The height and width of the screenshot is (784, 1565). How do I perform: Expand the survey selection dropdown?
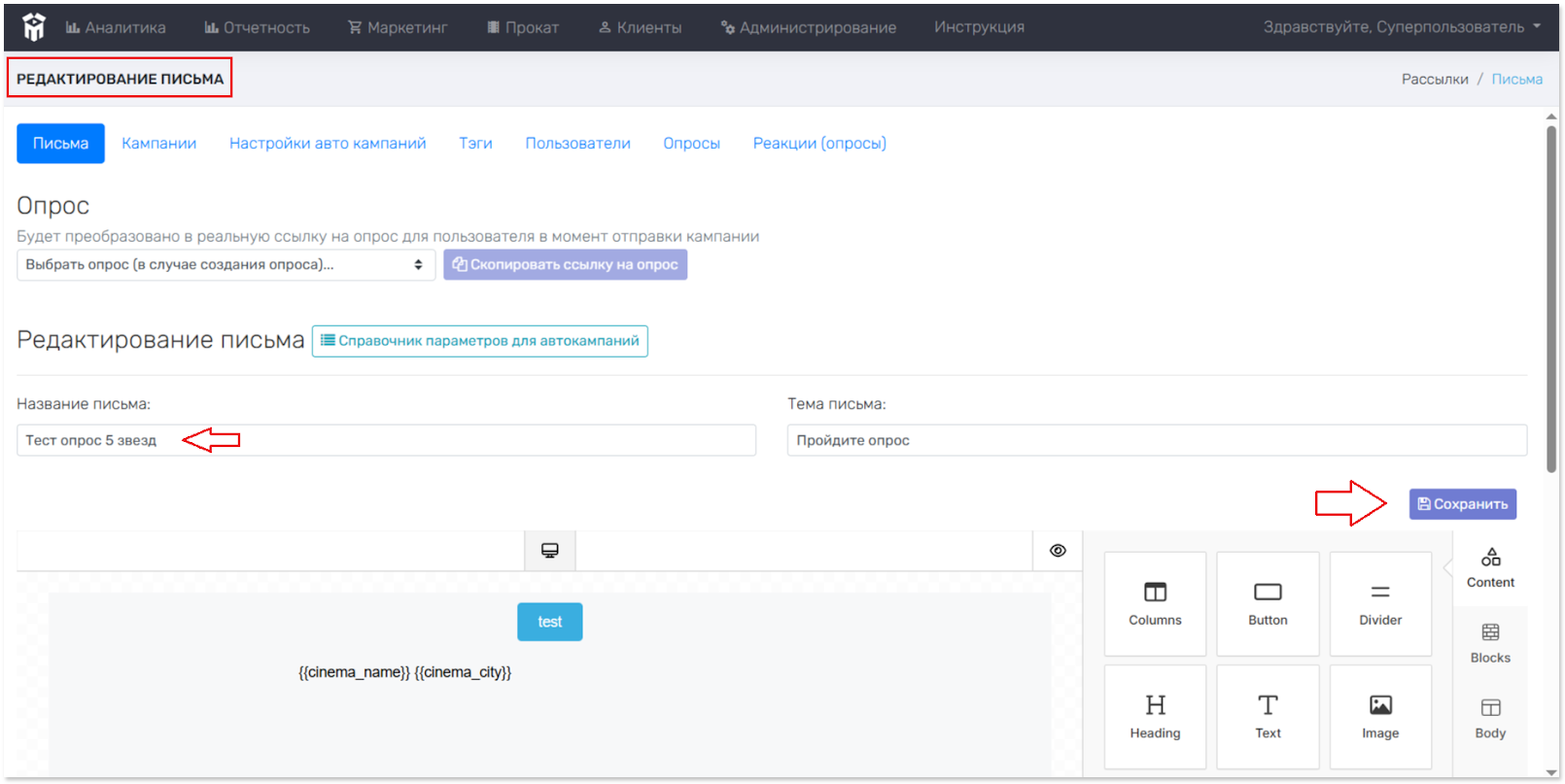click(x=226, y=265)
